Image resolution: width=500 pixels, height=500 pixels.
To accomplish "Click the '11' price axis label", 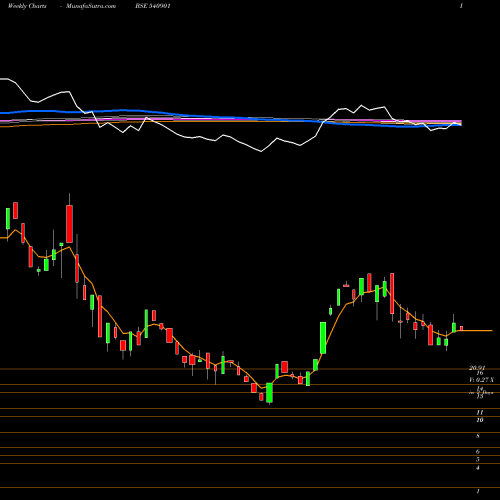I will pos(480,413).
